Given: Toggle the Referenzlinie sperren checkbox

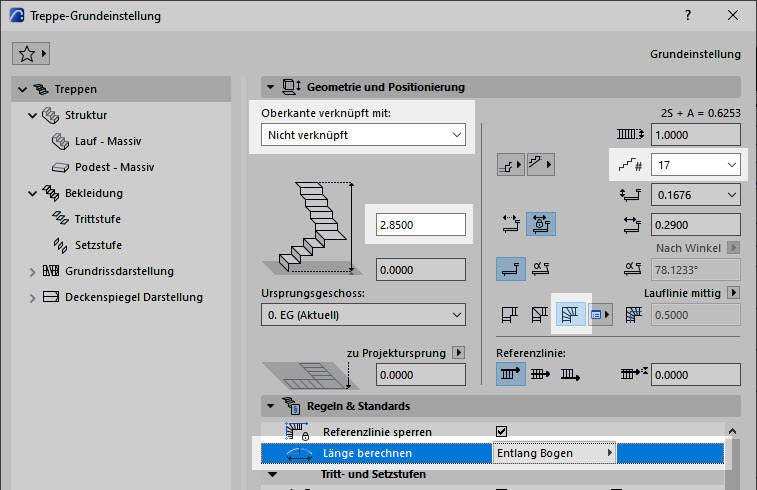Looking at the screenshot, I should click(x=502, y=432).
